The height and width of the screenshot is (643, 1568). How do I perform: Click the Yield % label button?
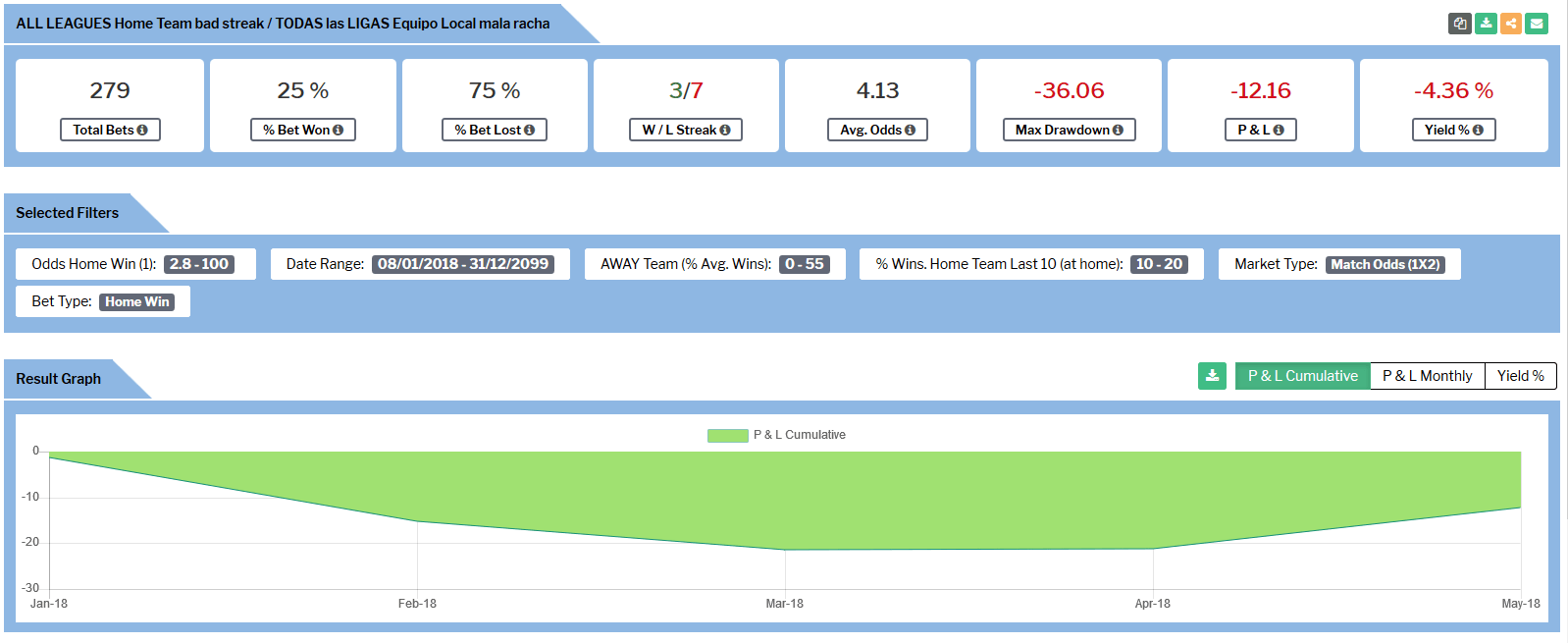point(1453,130)
